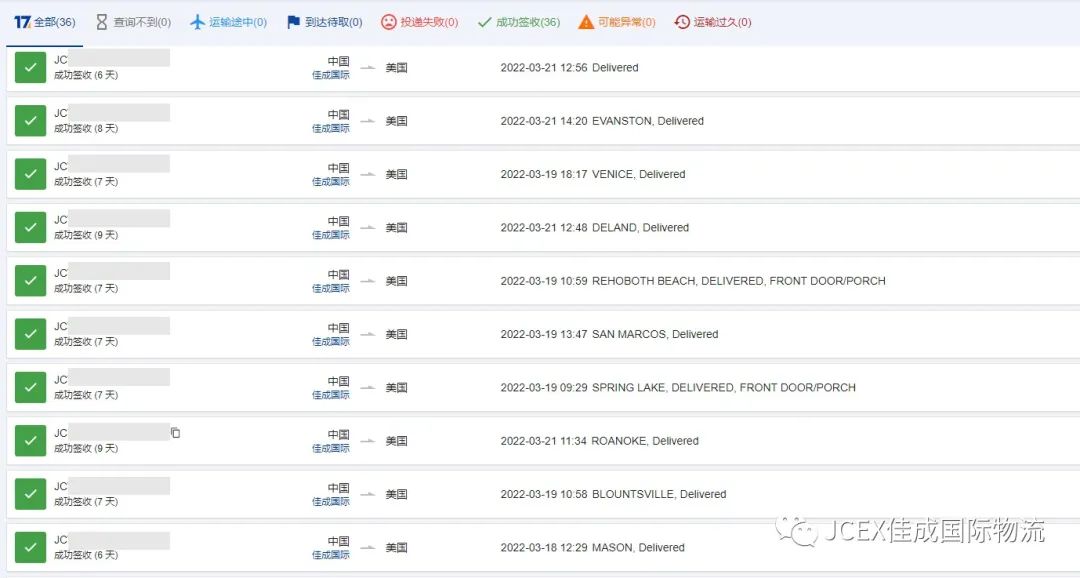Click the warning triangle icon for 可能异常
The width and height of the screenshot is (1080, 578).
coord(586,22)
